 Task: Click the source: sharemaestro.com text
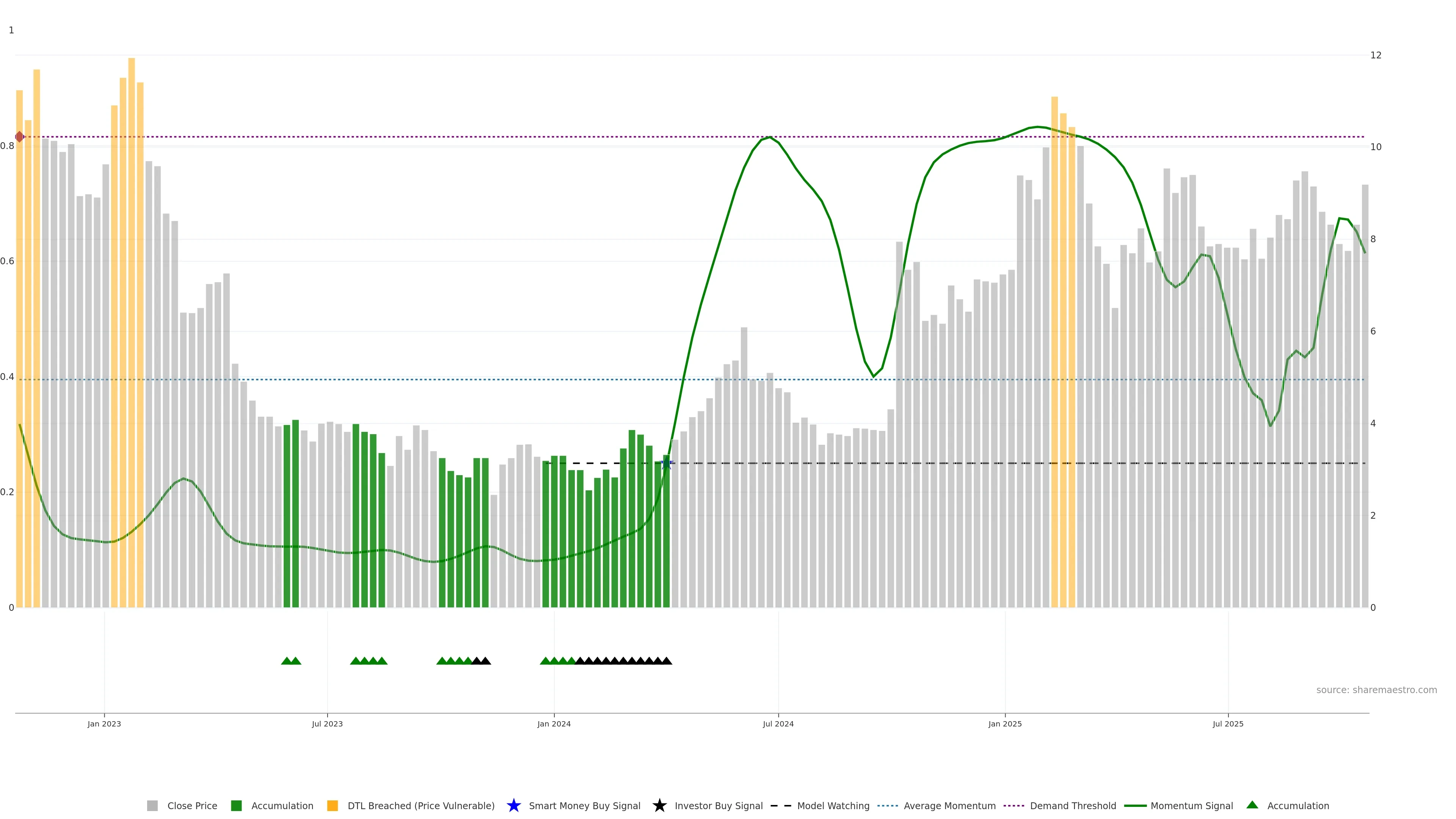click(x=1376, y=690)
